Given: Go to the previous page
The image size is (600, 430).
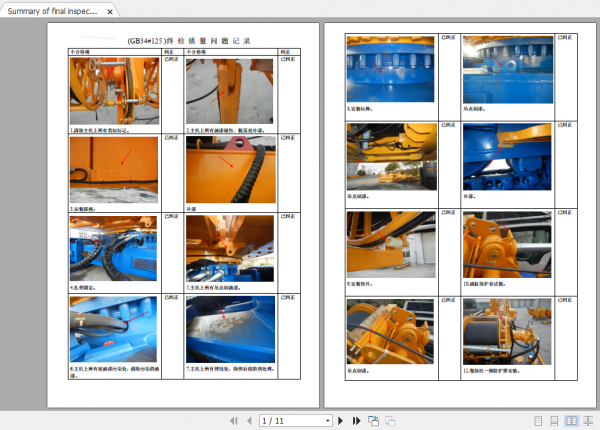Looking at the screenshot, I should click(249, 421).
